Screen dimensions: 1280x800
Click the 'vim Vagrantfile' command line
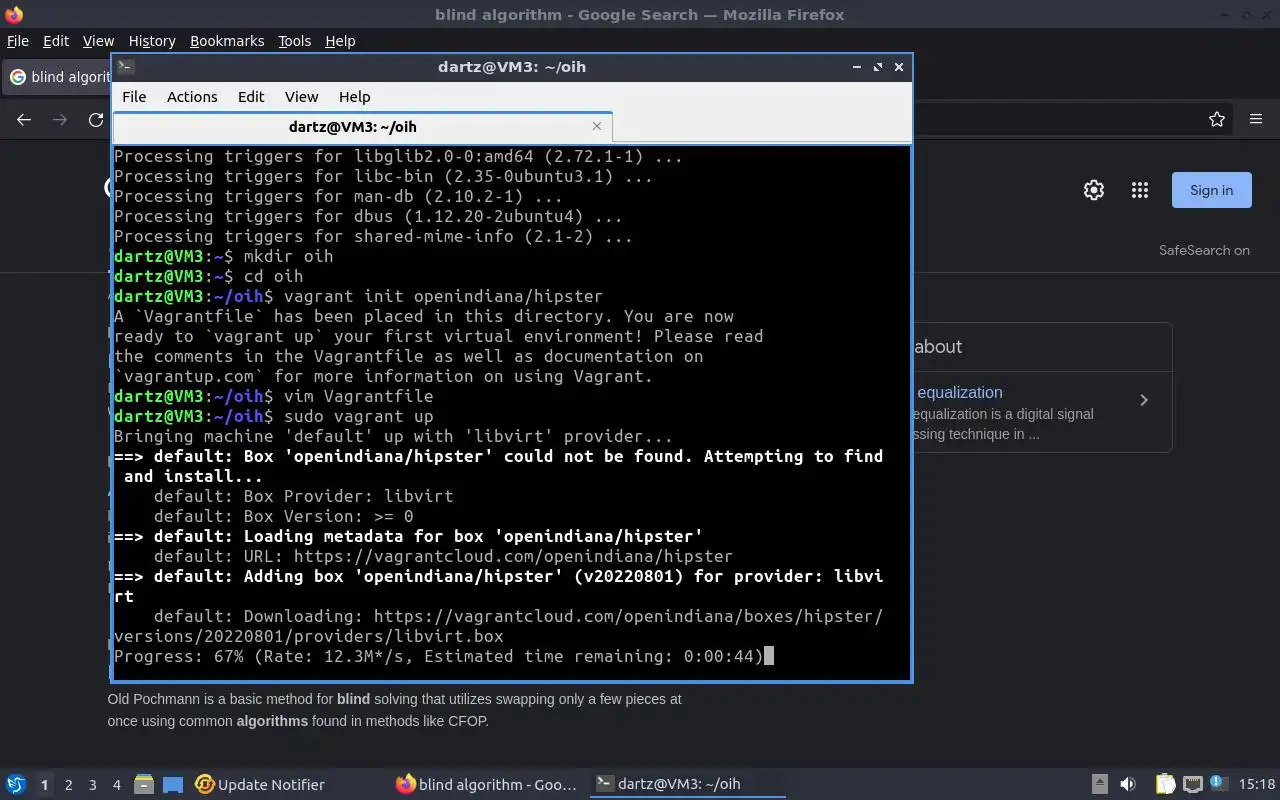pyautogui.click(x=274, y=396)
